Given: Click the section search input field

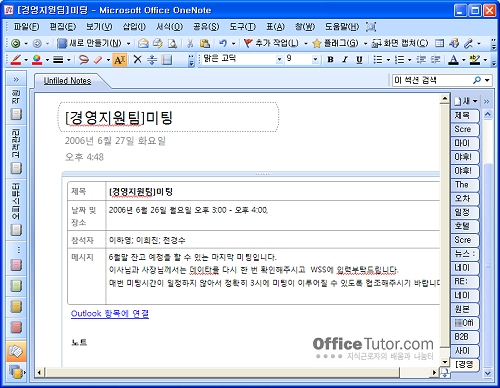Looking at the screenshot, I should pos(432,80).
